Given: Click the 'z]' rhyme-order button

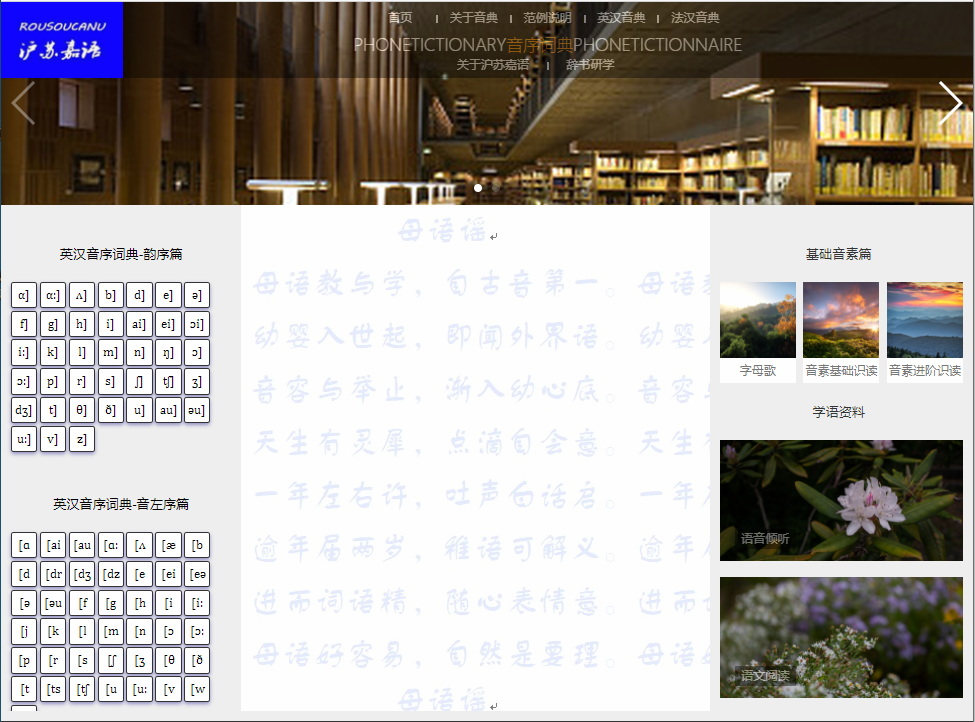Looking at the screenshot, I should pyautogui.click(x=81, y=439).
